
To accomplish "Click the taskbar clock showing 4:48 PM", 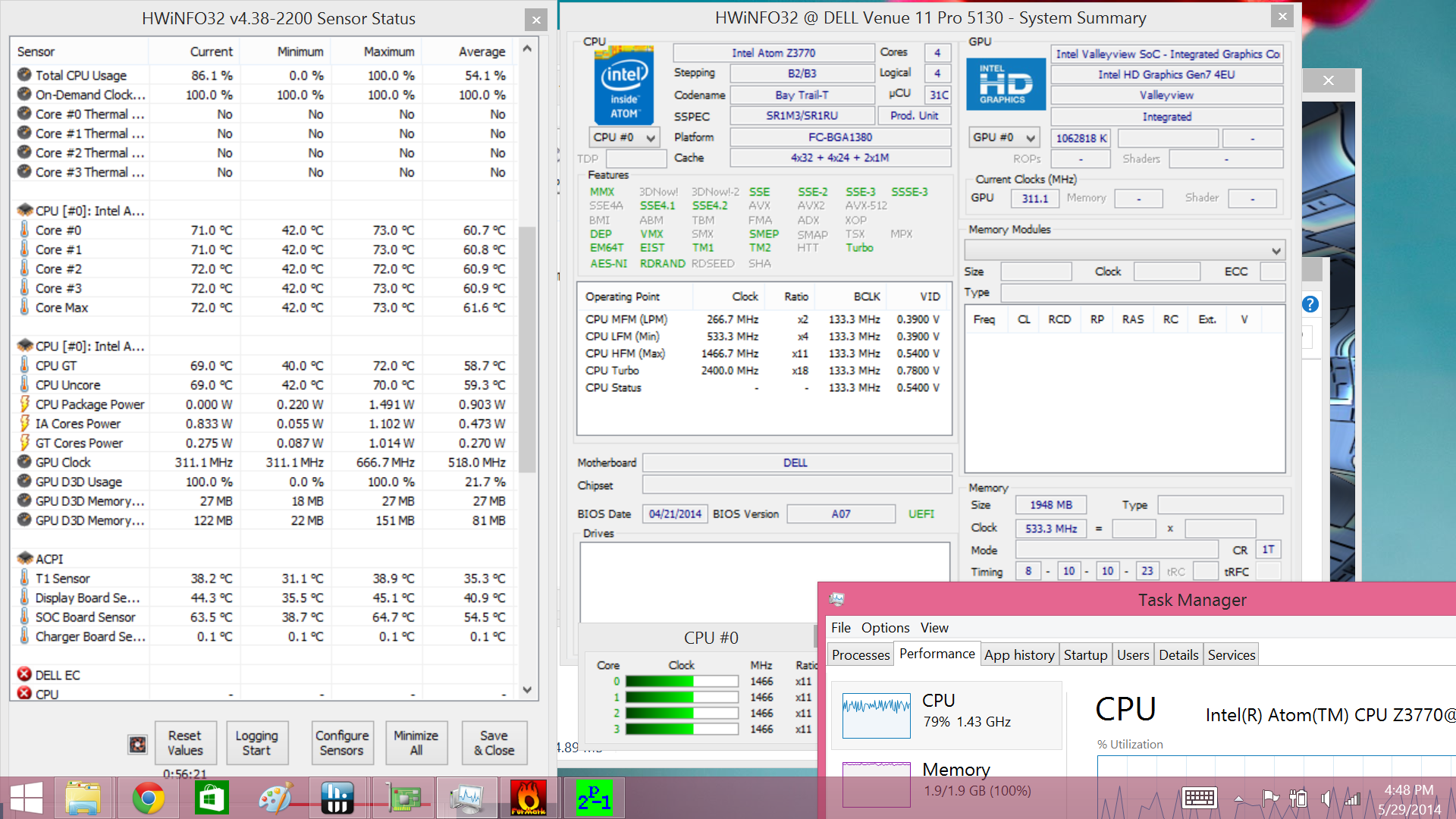I will (x=1409, y=789).
